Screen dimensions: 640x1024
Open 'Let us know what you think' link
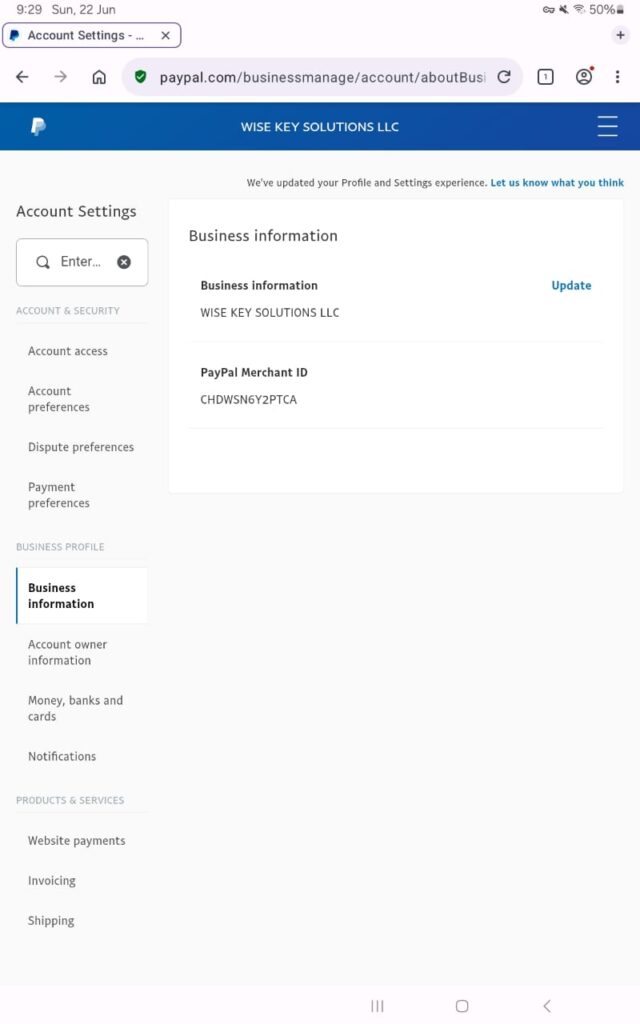[557, 183]
